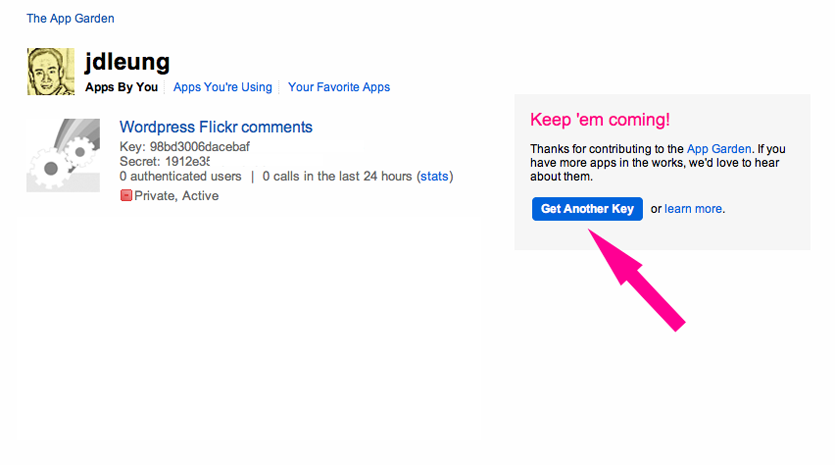
Task: Open App Garden link in sidebar text
Action: pos(719,149)
